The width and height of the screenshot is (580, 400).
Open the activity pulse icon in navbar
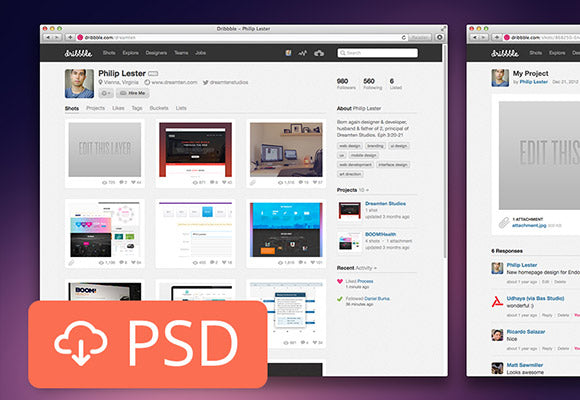coord(303,53)
